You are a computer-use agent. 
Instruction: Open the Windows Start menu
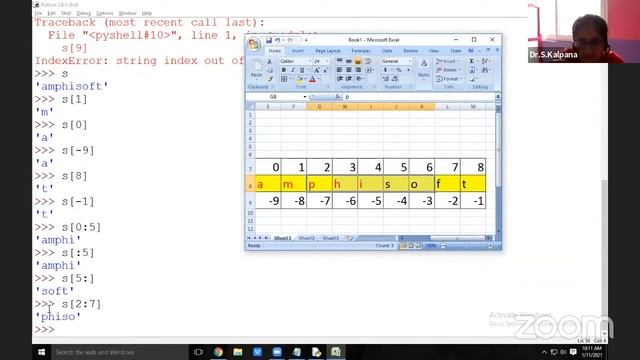pos(42,352)
